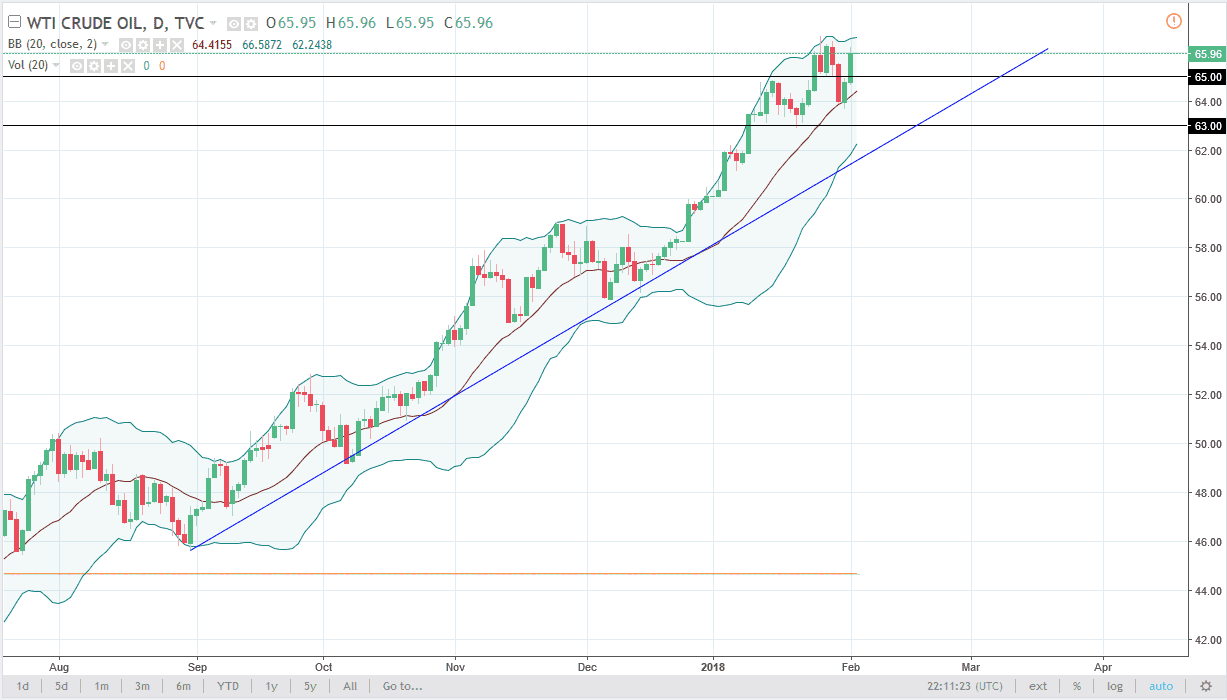Click the Nov label on the time axis
The width and height of the screenshot is (1227, 700).
pos(455,665)
